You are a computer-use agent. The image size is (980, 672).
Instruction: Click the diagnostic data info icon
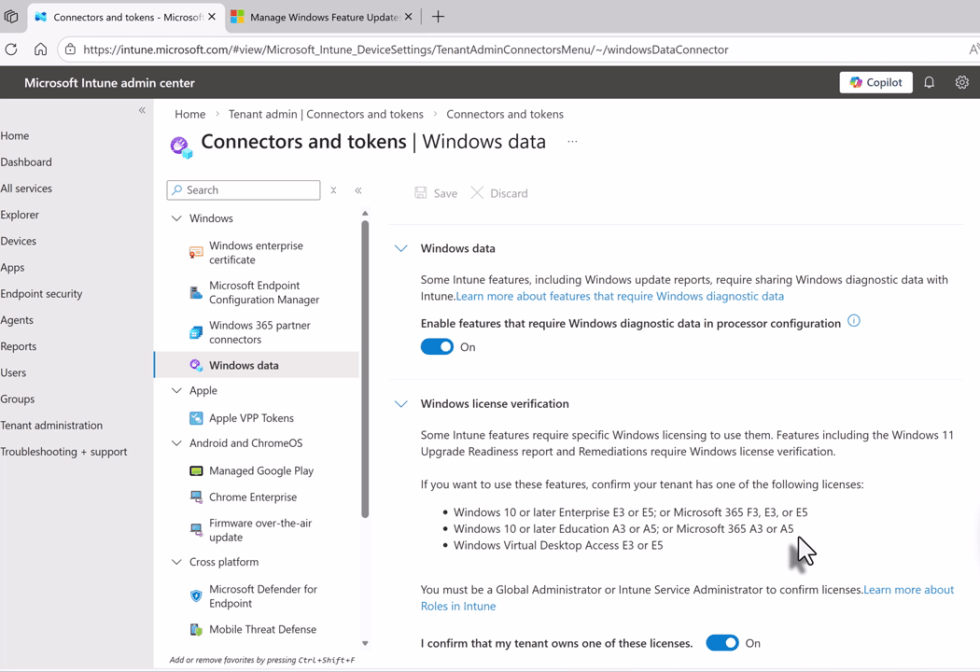(x=854, y=321)
